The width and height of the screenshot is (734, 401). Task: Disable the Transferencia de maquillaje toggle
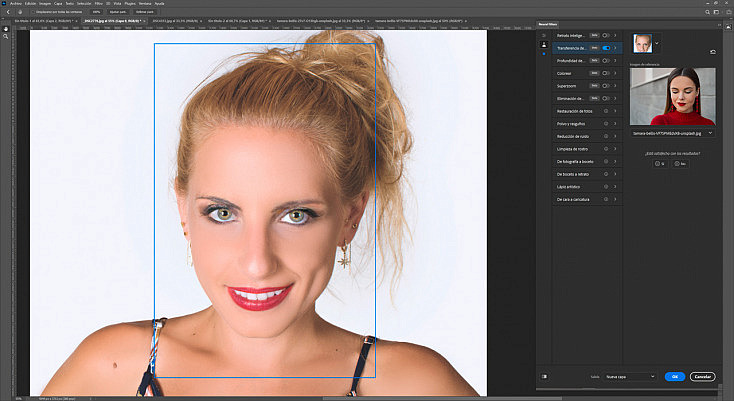pyautogui.click(x=606, y=48)
